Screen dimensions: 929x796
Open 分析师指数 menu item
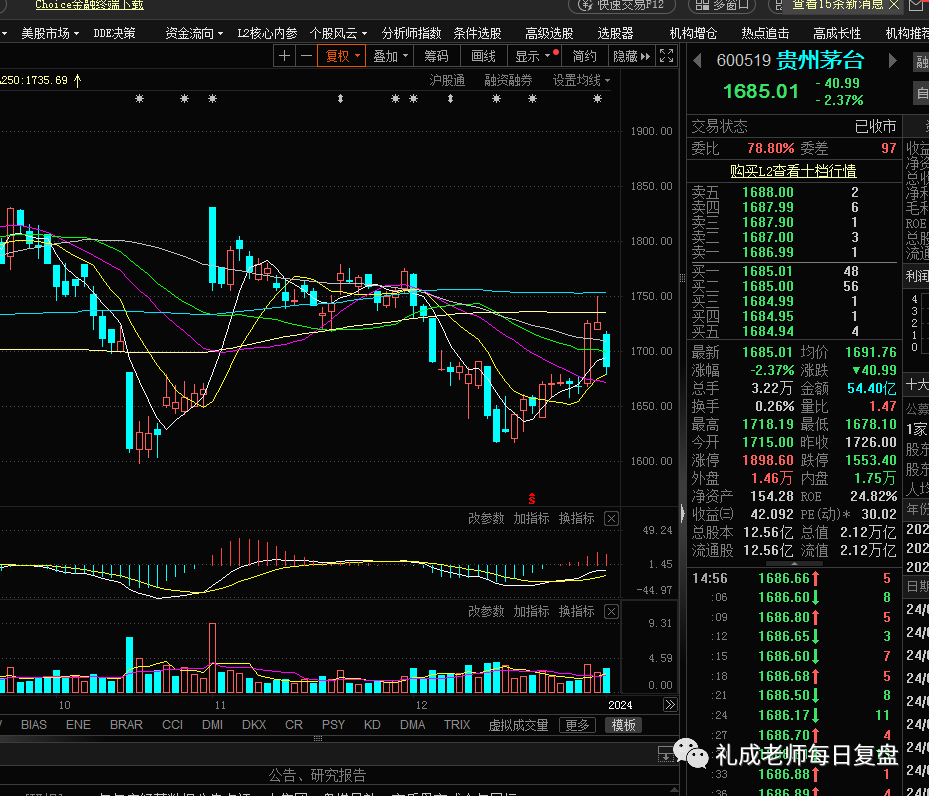tap(411, 33)
